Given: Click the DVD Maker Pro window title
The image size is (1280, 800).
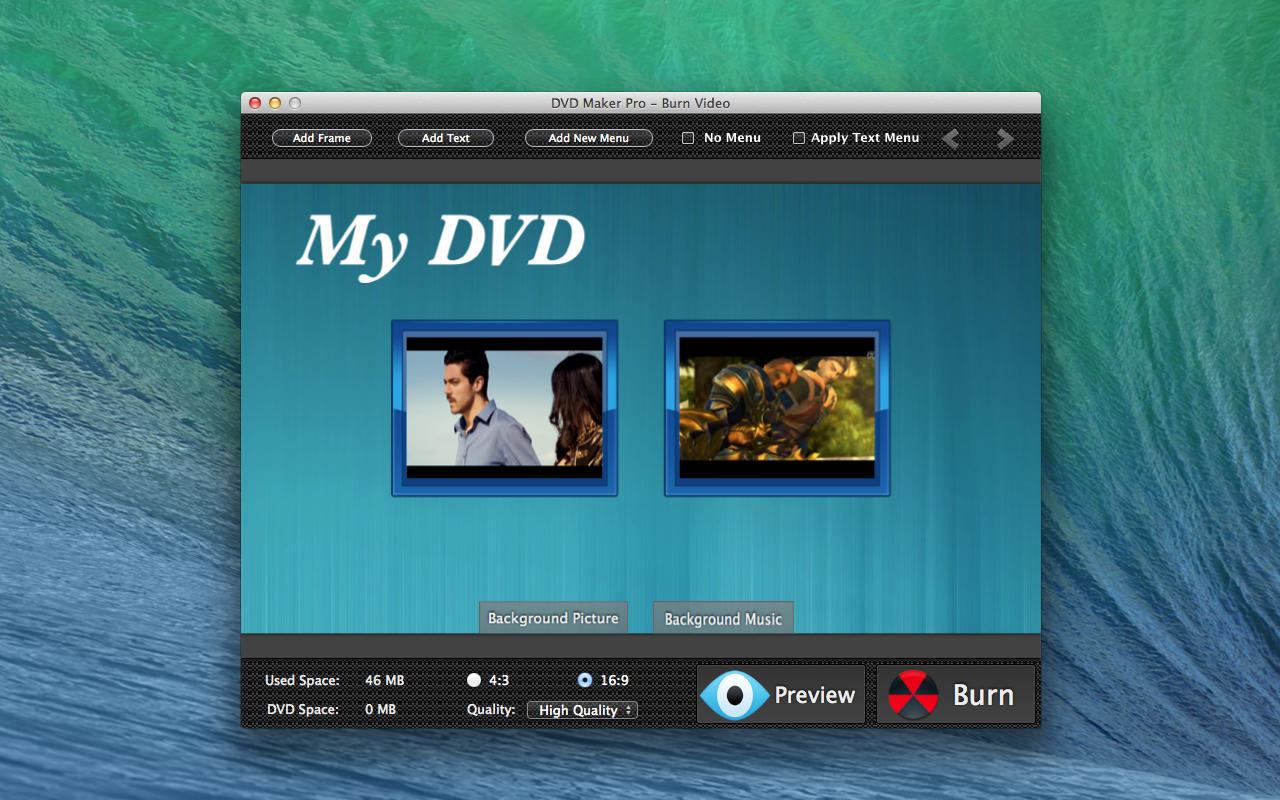Looking at the screenshot, I should 641,103.
